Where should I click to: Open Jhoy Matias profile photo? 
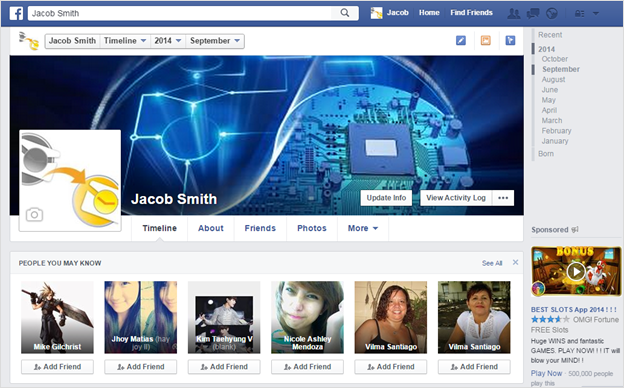click(140, 317)
